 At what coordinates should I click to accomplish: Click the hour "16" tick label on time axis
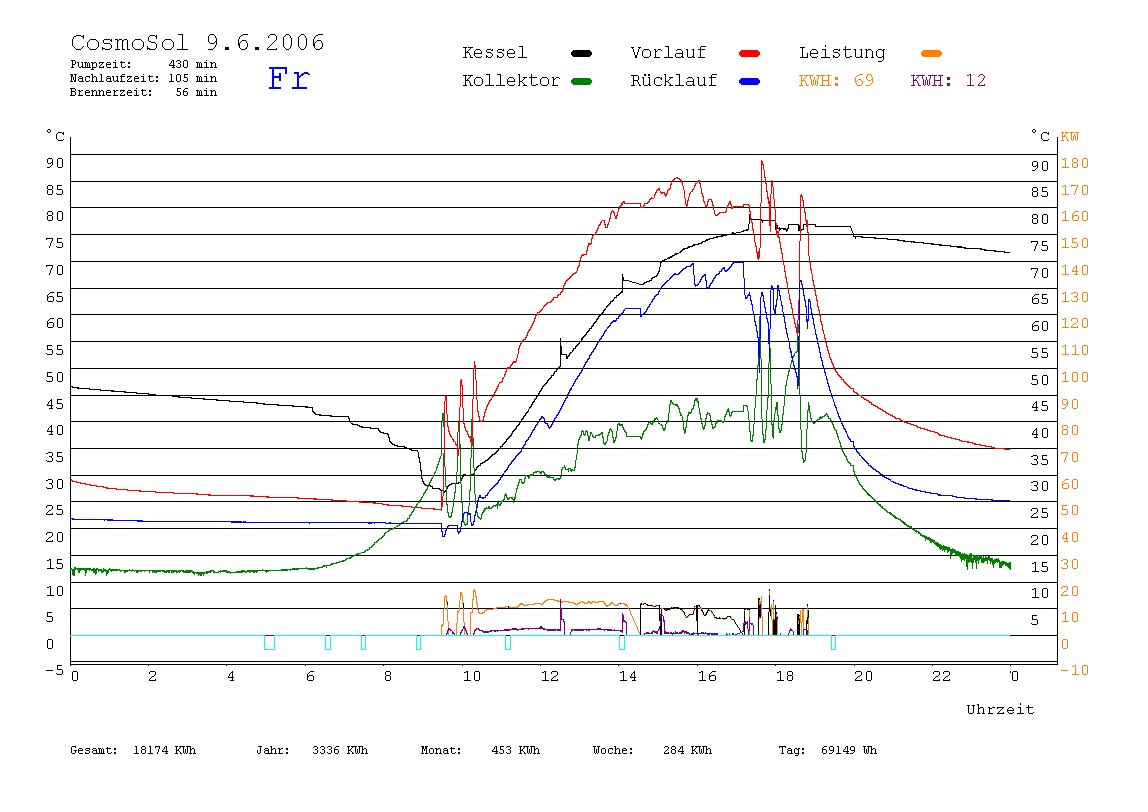(x=707, y=676)
